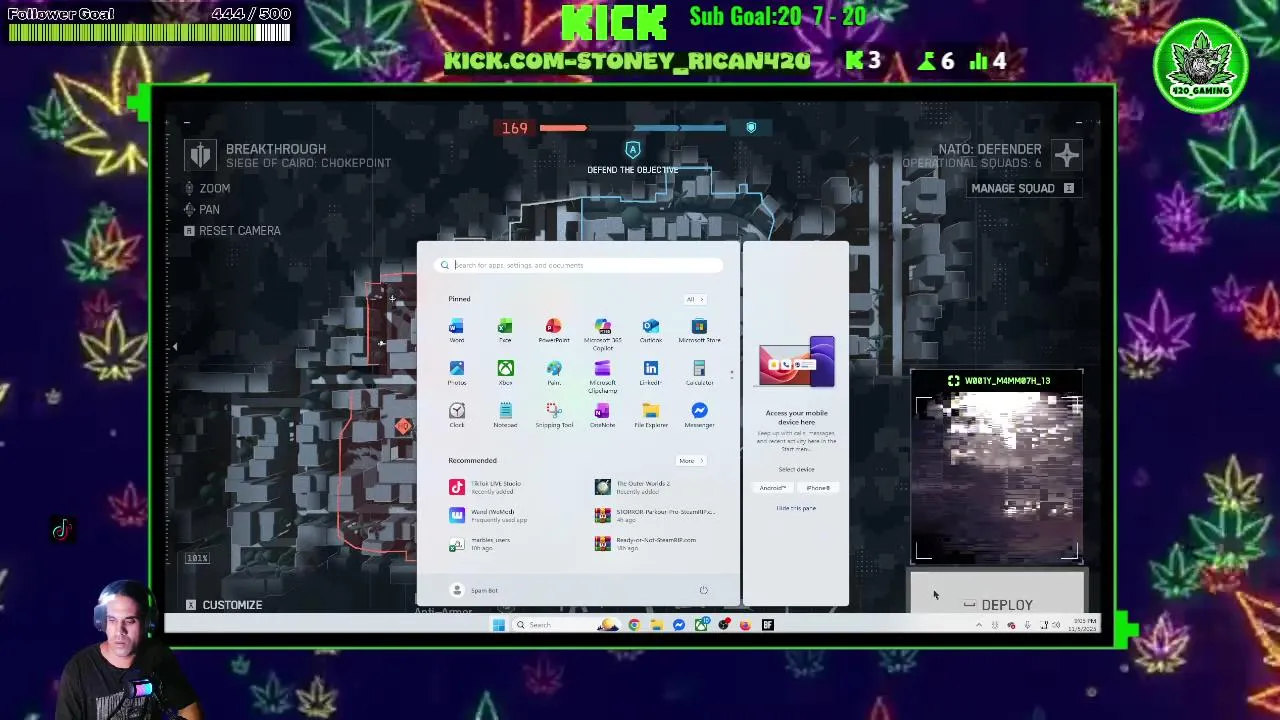Select objective A marker on map
This screenshot has height=720, width=1280.
[x=632, y=150]
